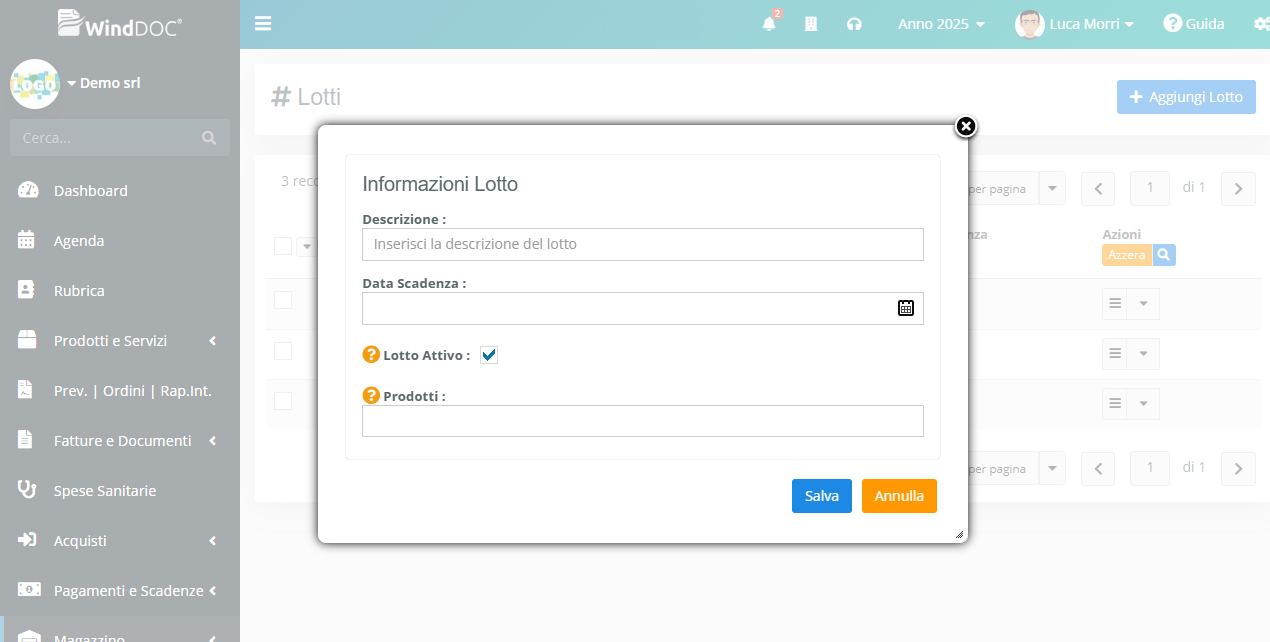Viewport: 1270px width, 642px height.
Task: Click the company building icon in the top bar
Action: tap(811, 24)
